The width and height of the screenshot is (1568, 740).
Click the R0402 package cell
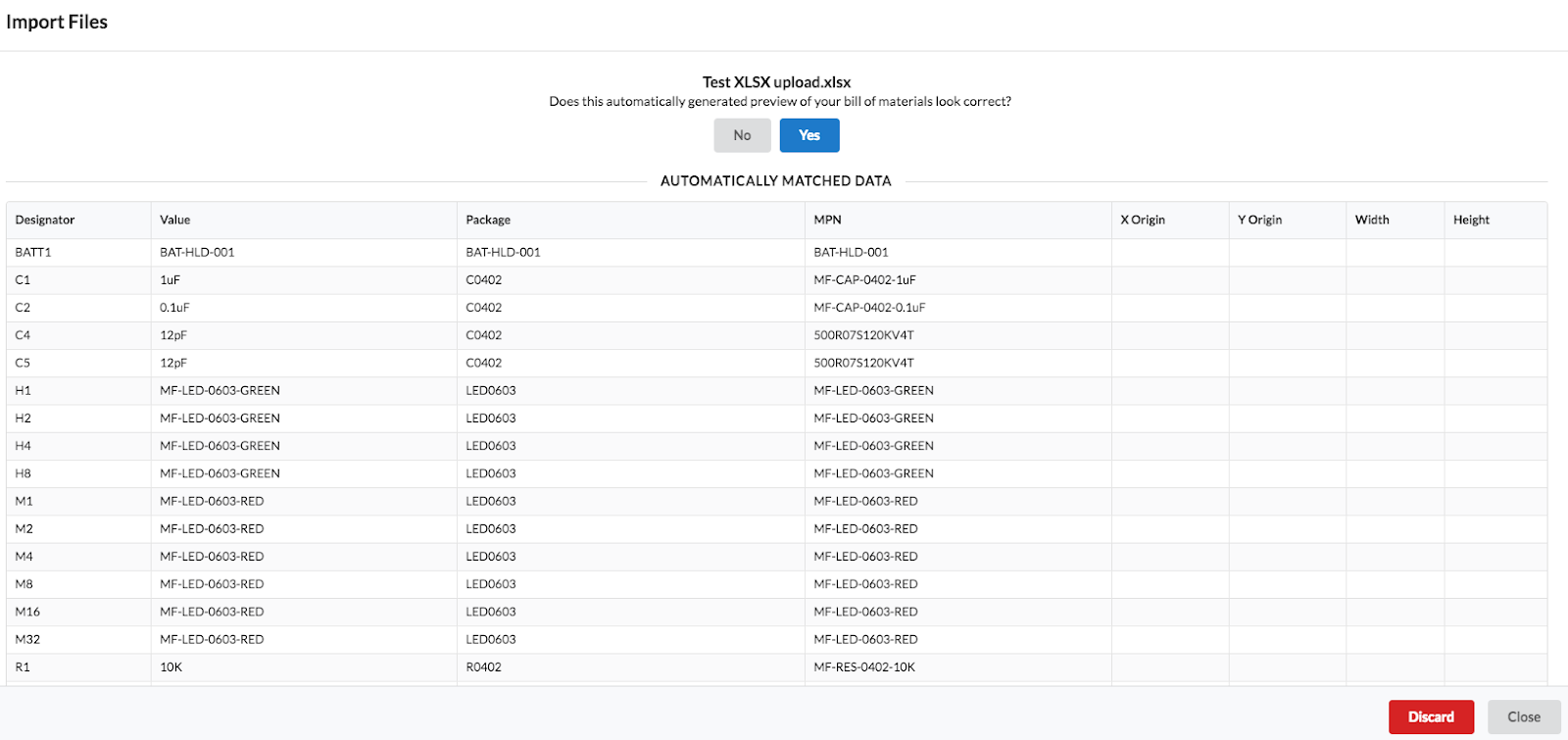[483, 666]
